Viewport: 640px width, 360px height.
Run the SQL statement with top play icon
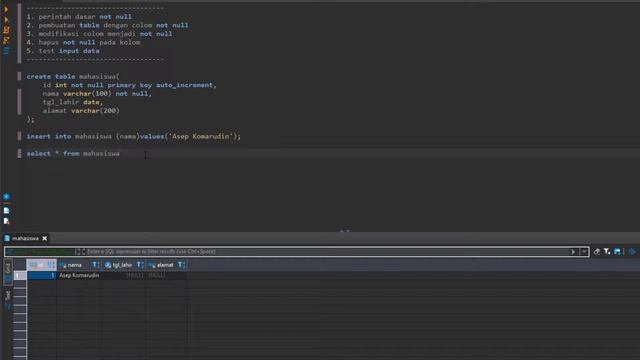coord(6,9)
